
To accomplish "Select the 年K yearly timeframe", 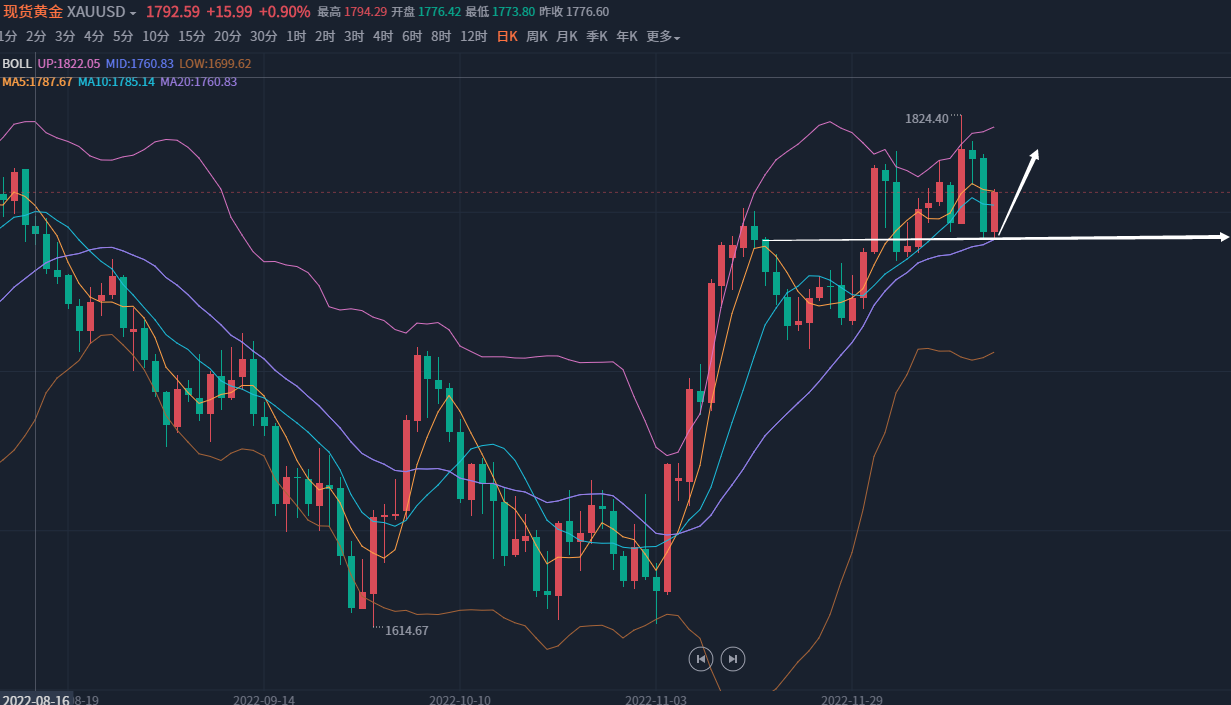I will 627,37.
